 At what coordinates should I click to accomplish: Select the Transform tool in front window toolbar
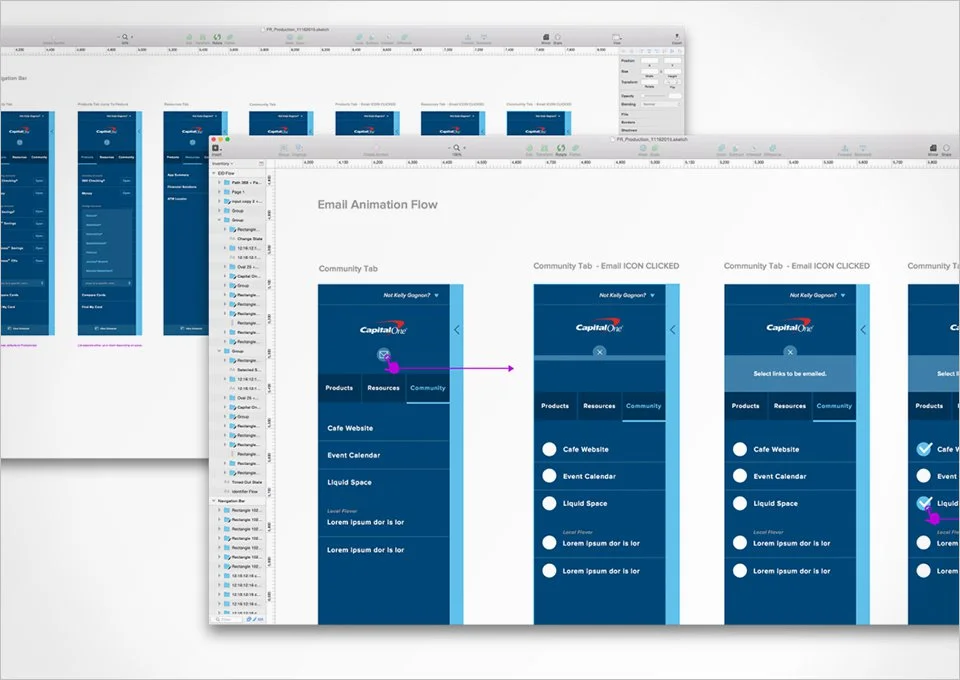click(x=544, y=148)
